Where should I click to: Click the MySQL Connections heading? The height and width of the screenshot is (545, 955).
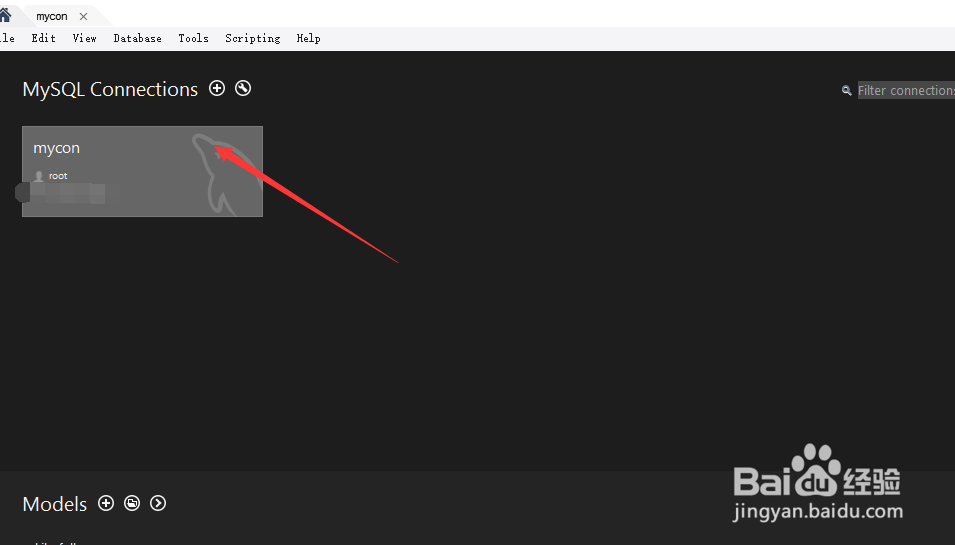(110, 90)
